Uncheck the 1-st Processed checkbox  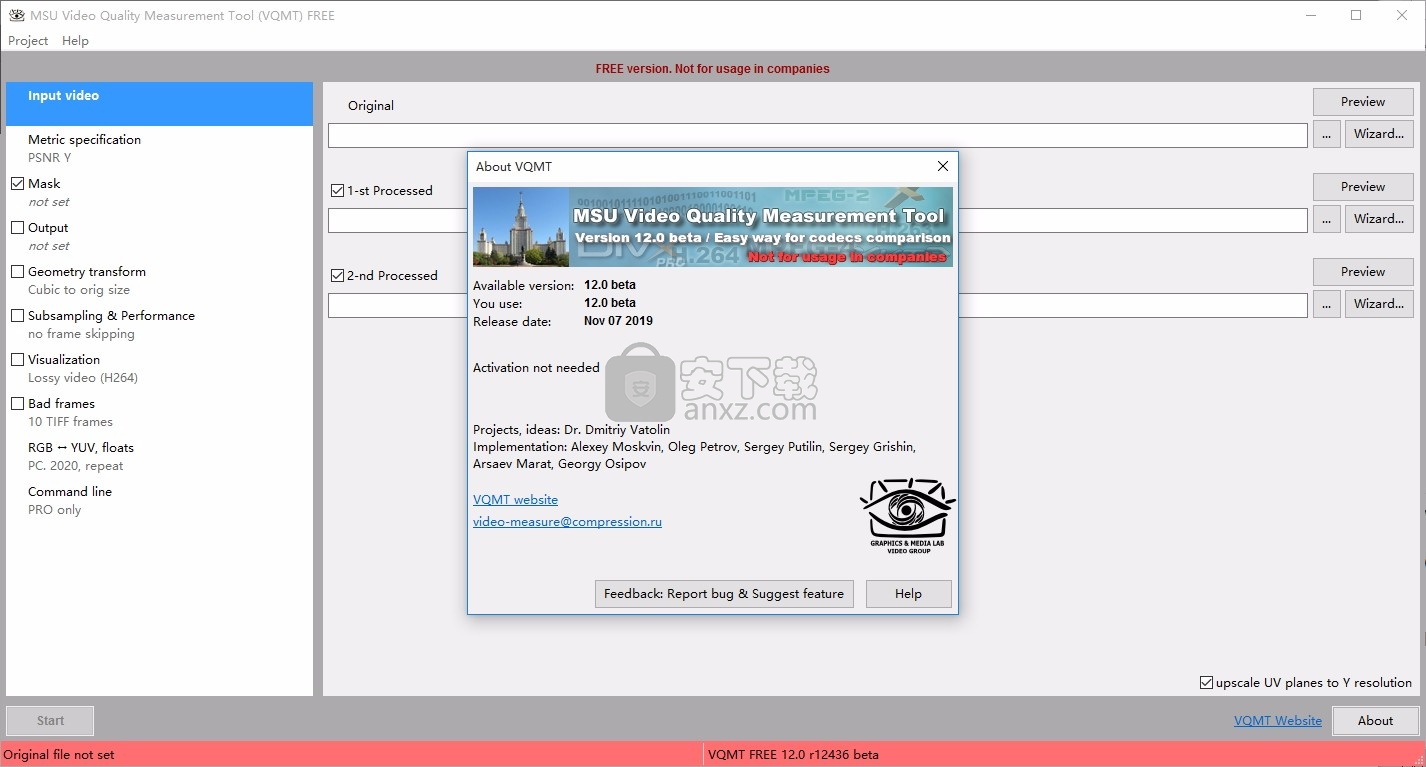pos(337,191)
